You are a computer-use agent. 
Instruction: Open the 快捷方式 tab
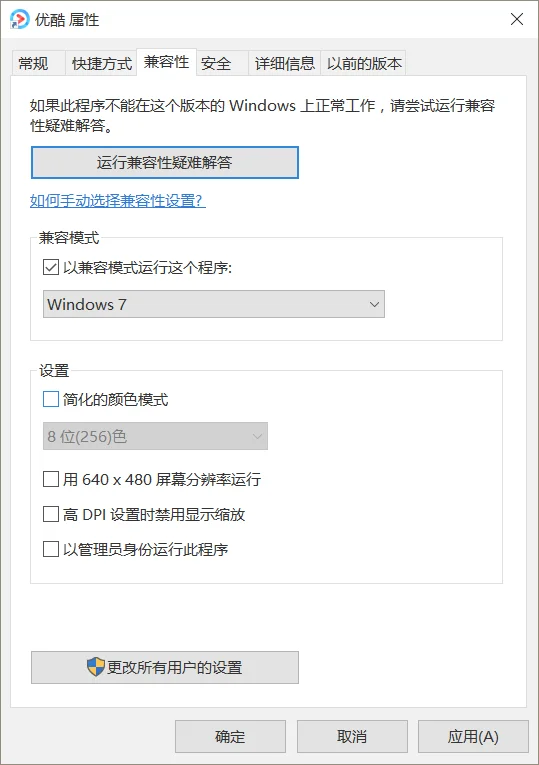(101, 63)
